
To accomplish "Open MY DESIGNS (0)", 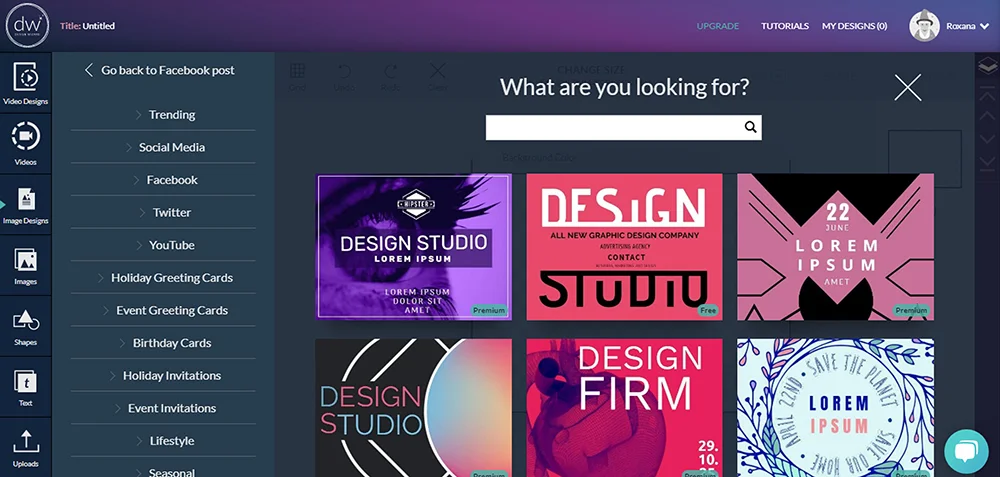I will tap(854, 26).
